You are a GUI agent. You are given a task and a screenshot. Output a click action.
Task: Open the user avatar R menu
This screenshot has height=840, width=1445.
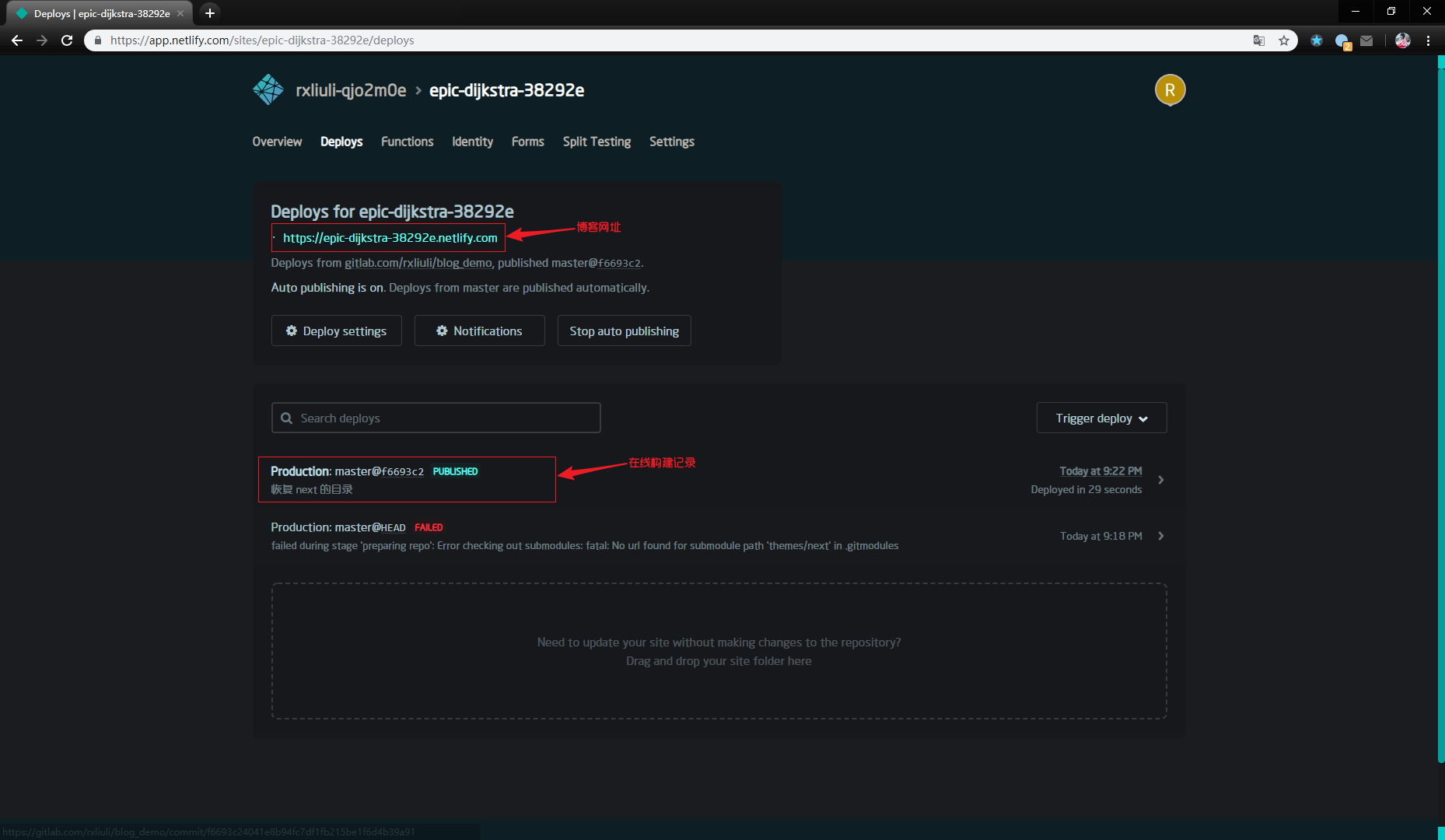click(1170, 90)
